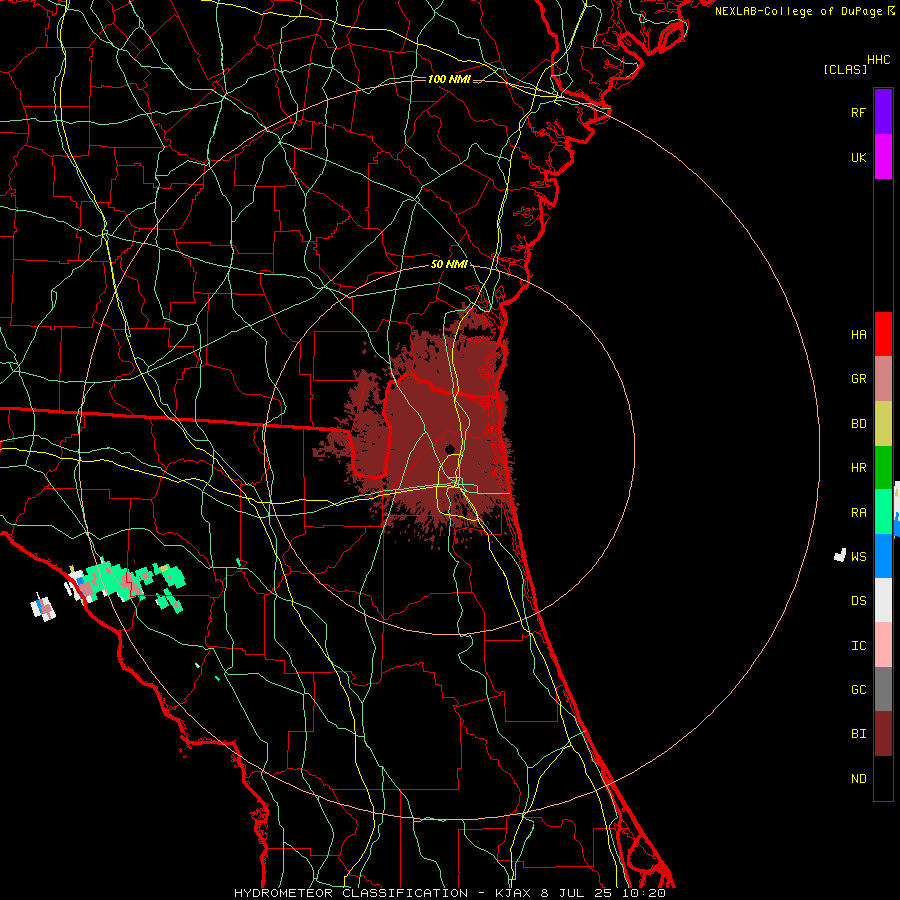
Task: Click the GR pink-brown legend swatch
Action: click(883, 379)
